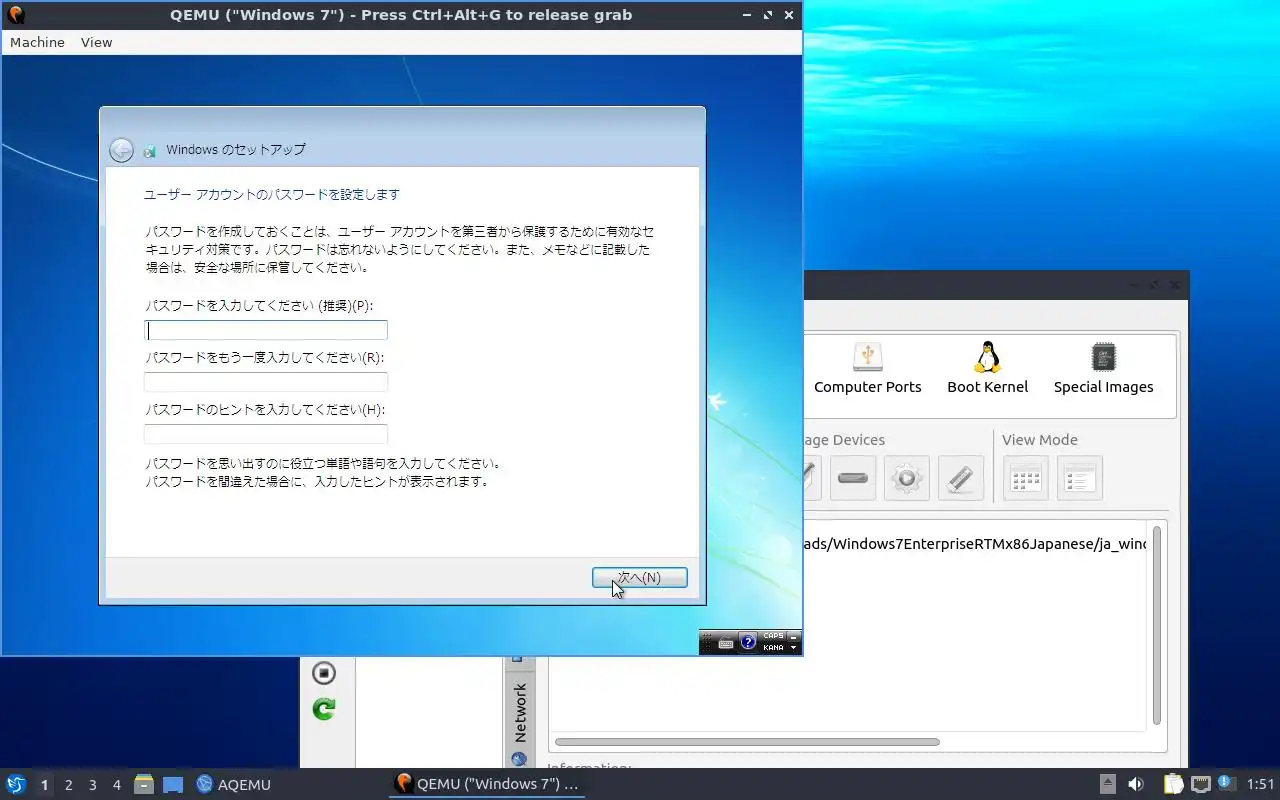
Task: Minimize the language bar
Action: 794,636
